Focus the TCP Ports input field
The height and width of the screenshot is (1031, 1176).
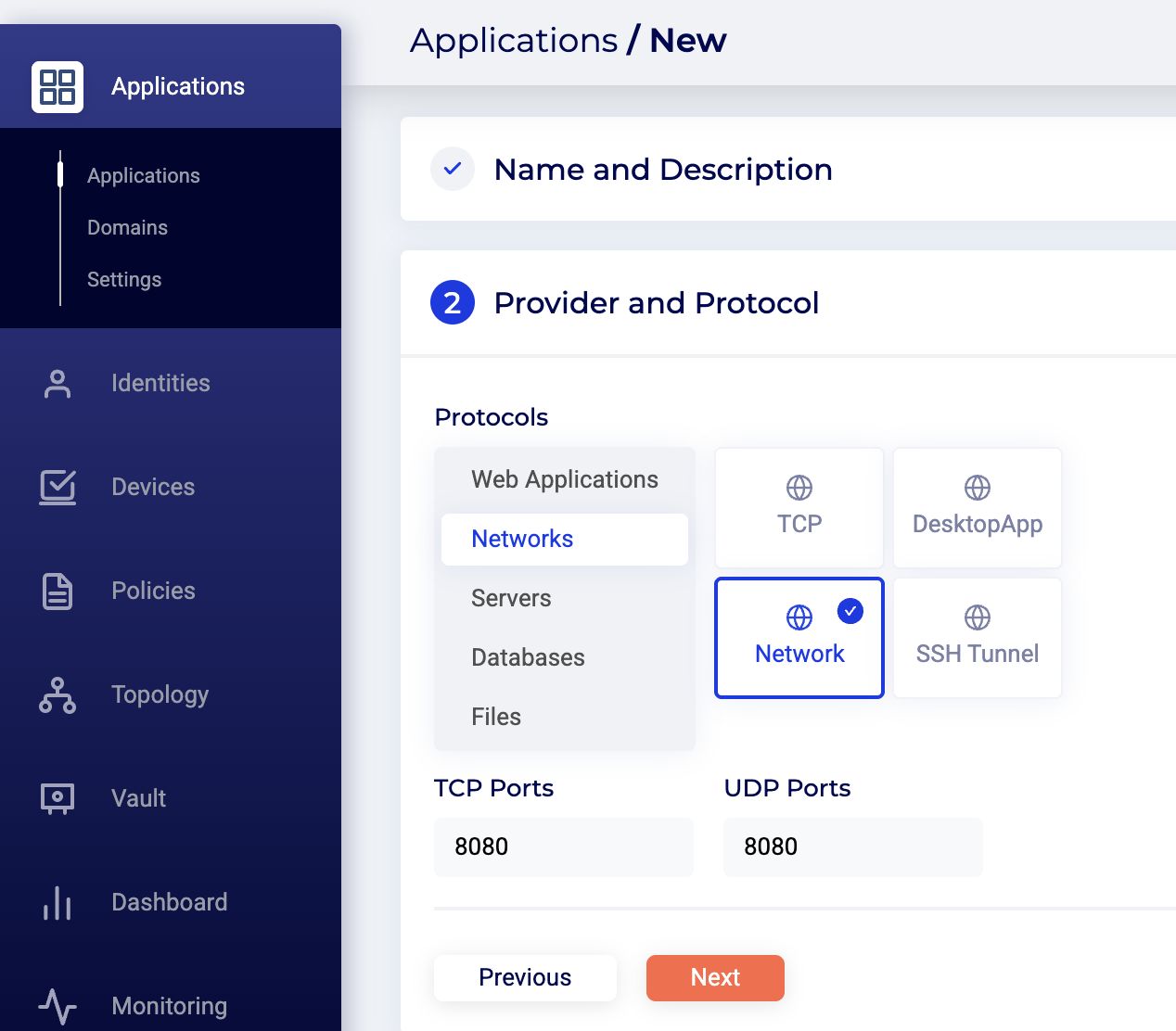(x=563, y=846)
